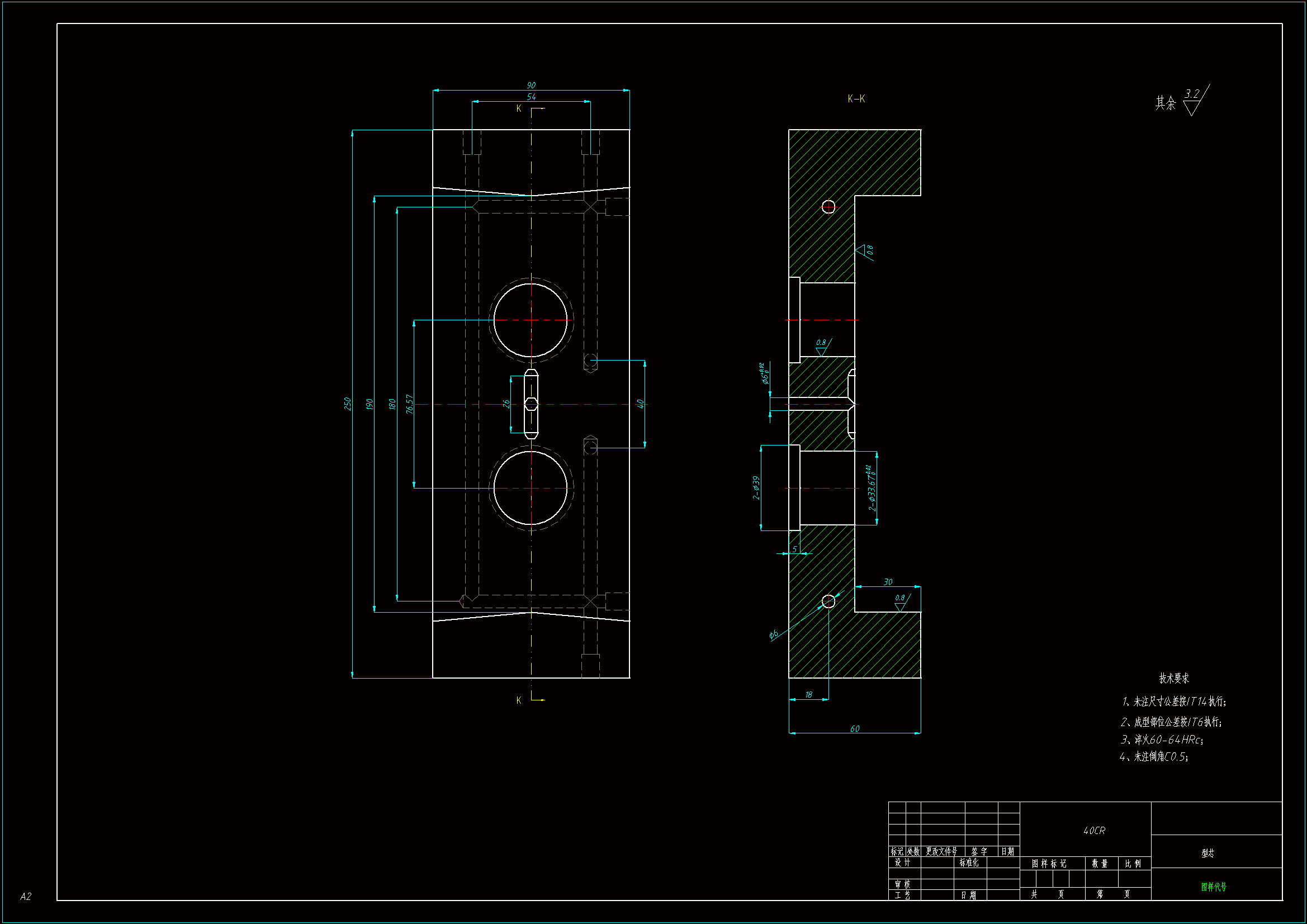The width and height of the screenshot is (1307, 924).
Task: Select the green 图样代号 text
Action: [x=1213, y=887]
